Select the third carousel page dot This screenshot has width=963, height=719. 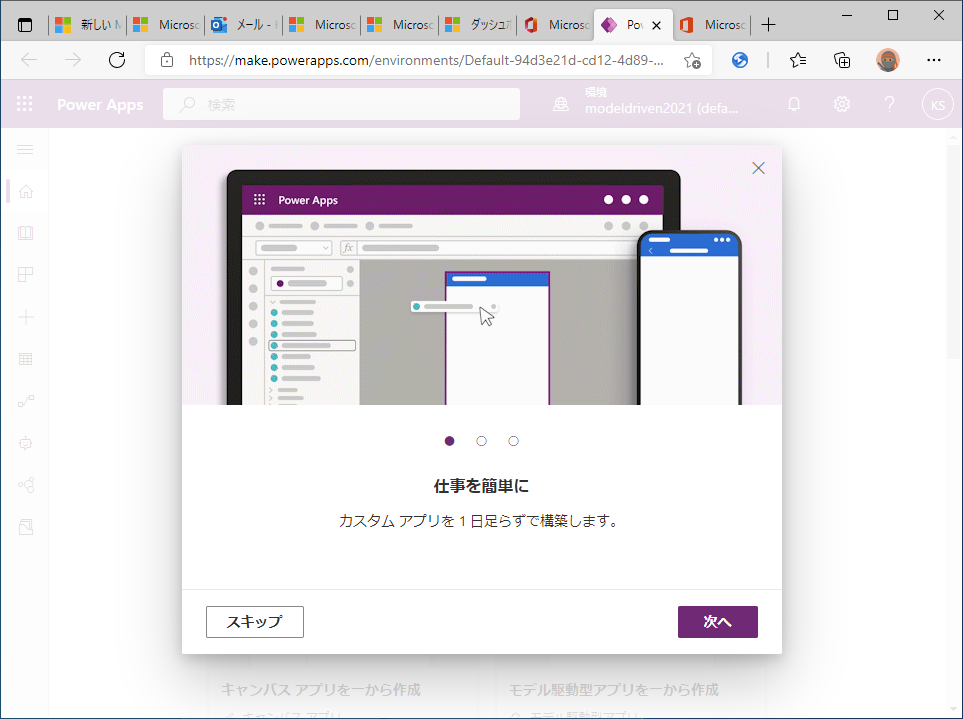513,441
